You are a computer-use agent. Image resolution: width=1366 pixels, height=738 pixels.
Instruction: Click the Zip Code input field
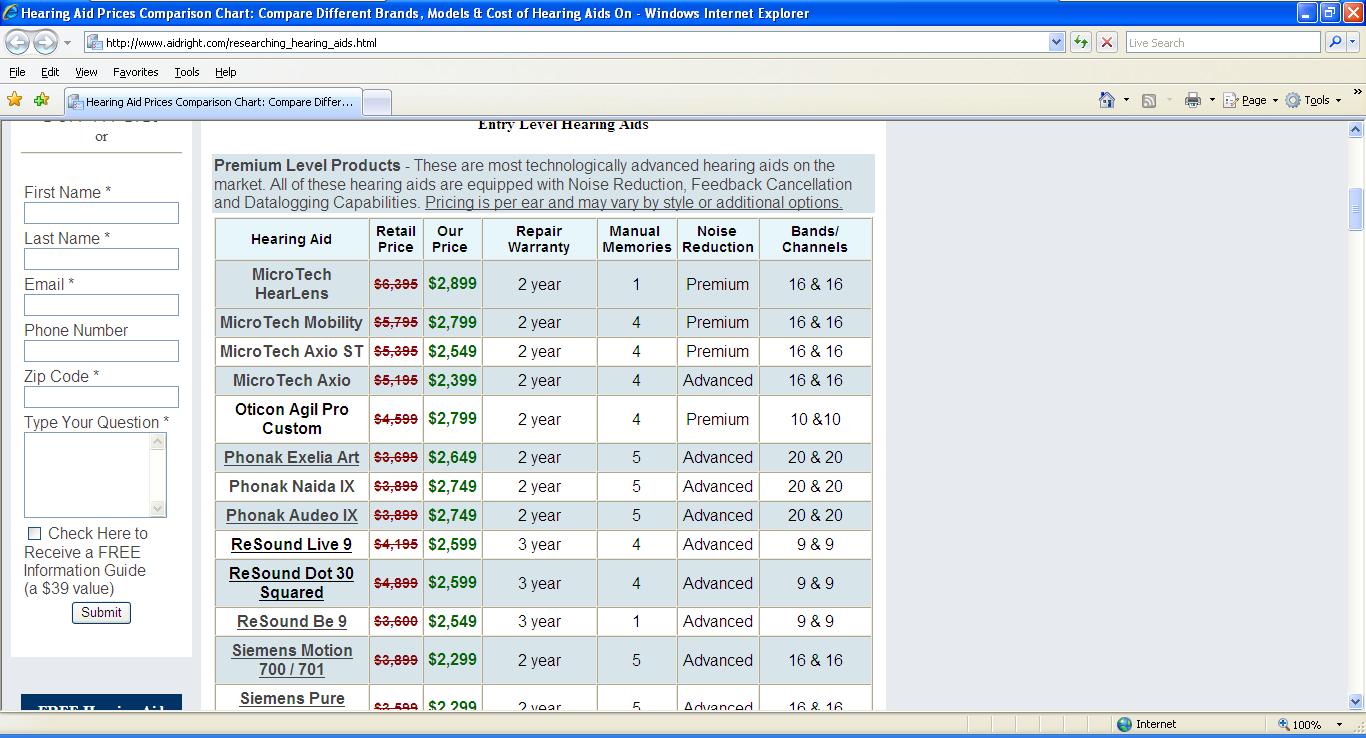coord(101,397)
